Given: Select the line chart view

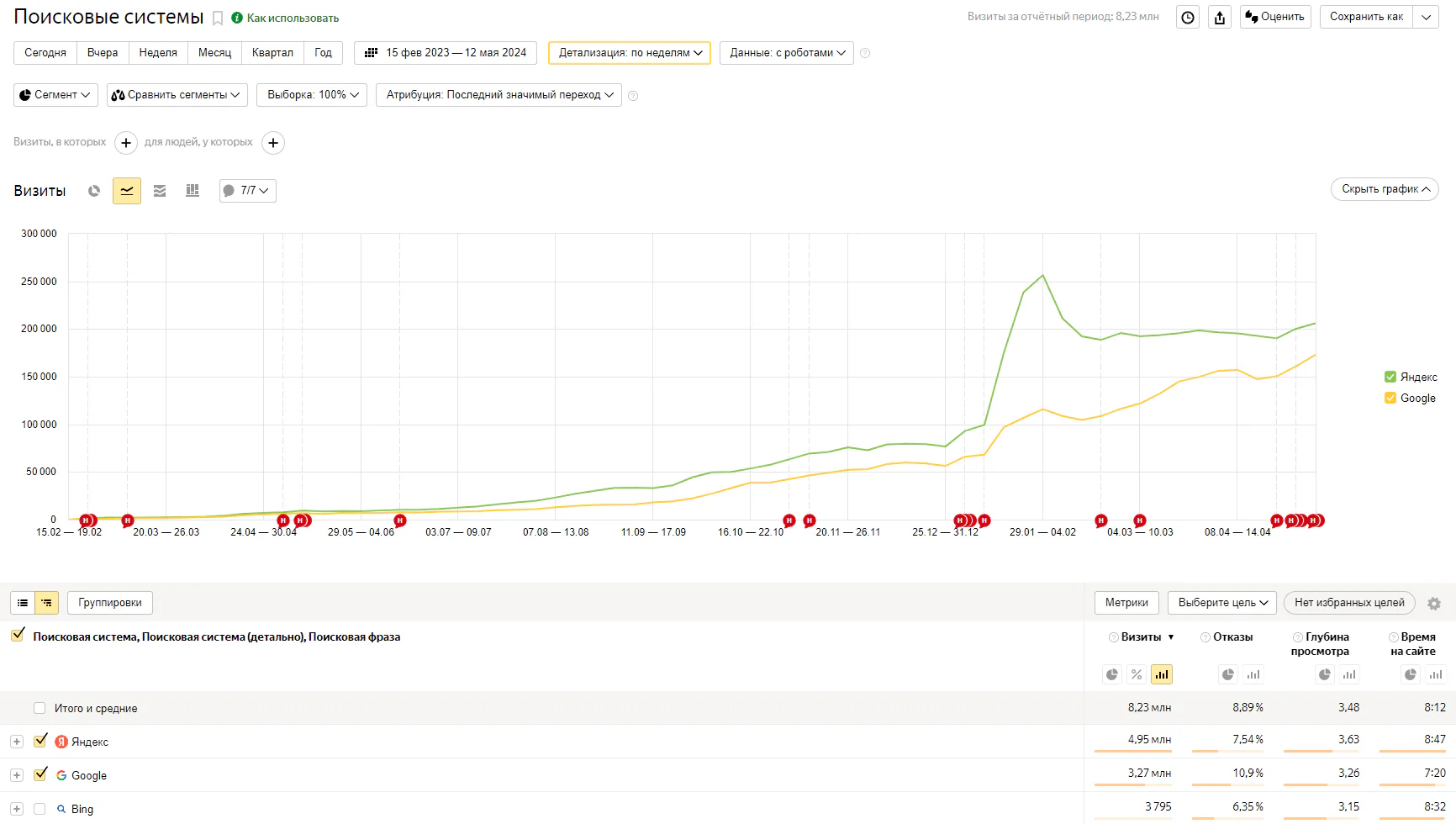Looking at the screenshot, I should click(127, 191).
